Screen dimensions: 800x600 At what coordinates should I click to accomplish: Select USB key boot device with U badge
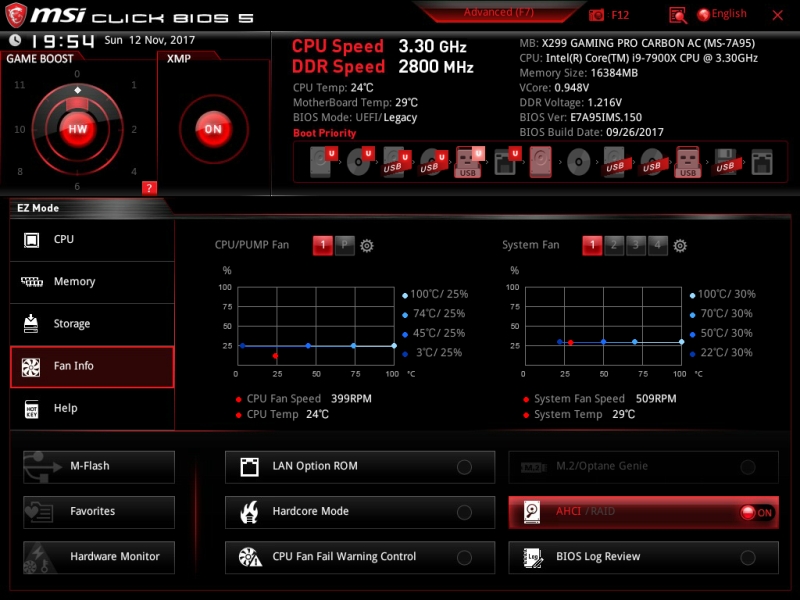tap(469, 162)
